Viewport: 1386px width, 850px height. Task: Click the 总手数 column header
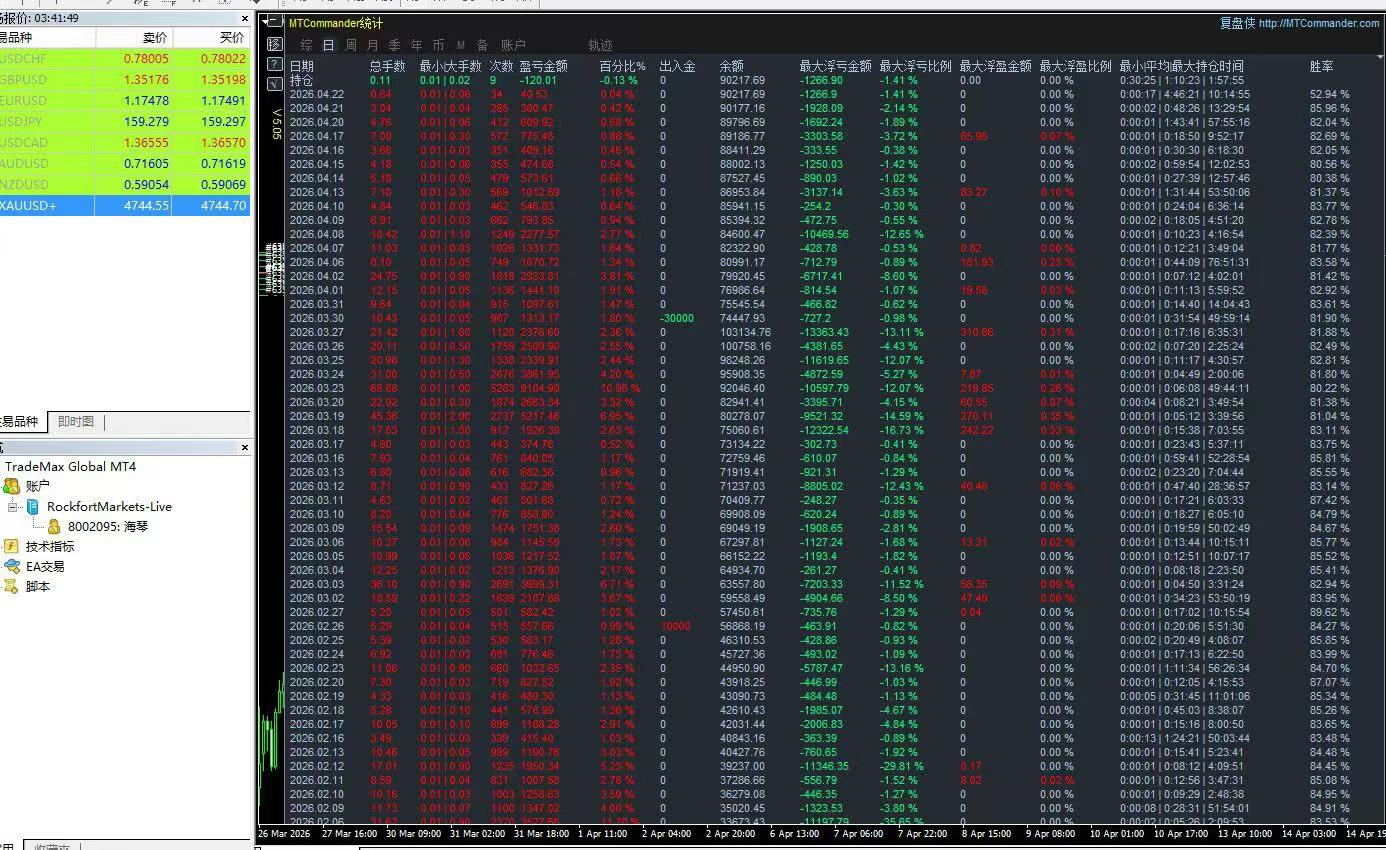[x=388, y=66]
